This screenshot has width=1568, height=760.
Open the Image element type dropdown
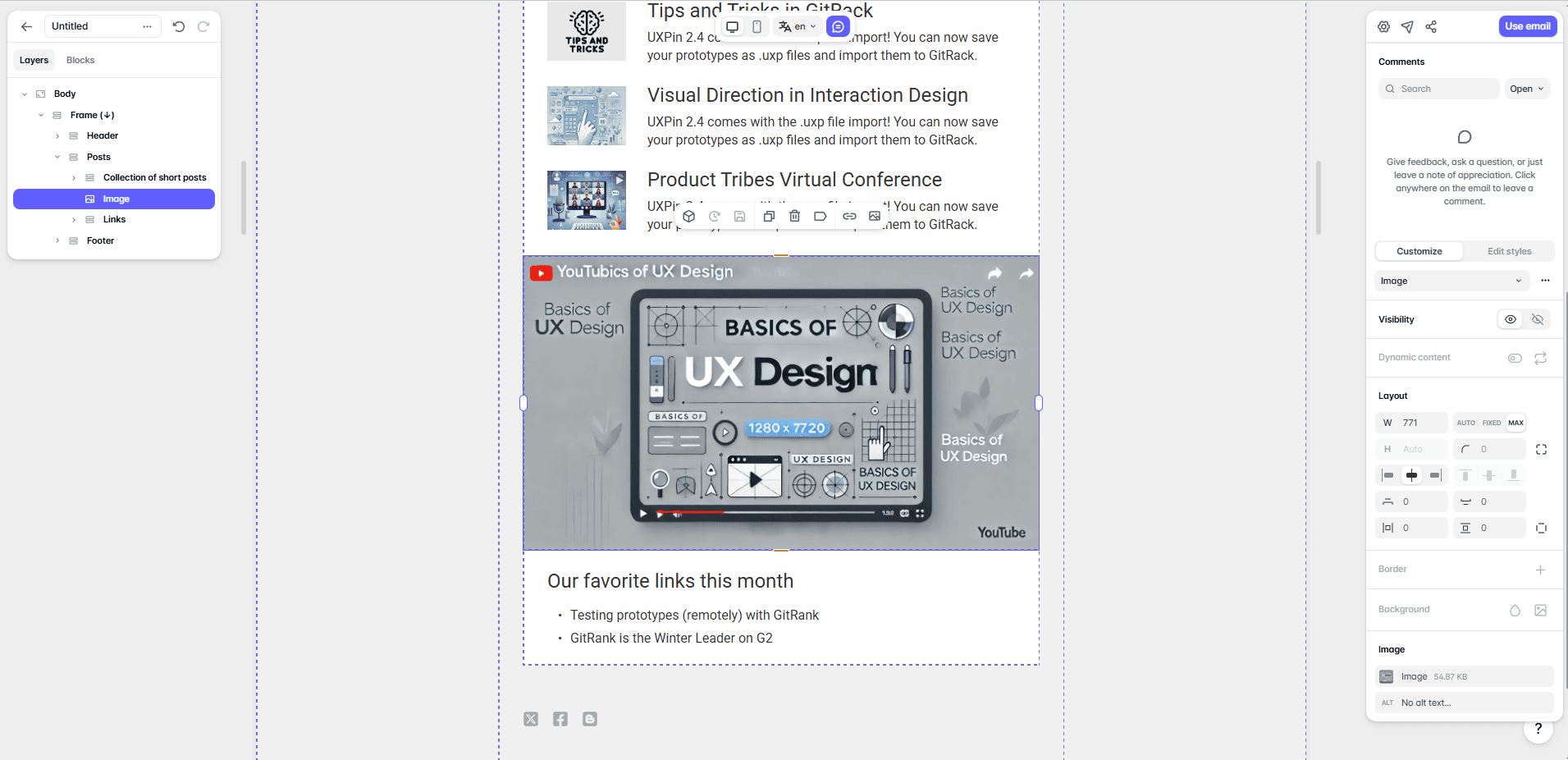[x=1451, y=281]
